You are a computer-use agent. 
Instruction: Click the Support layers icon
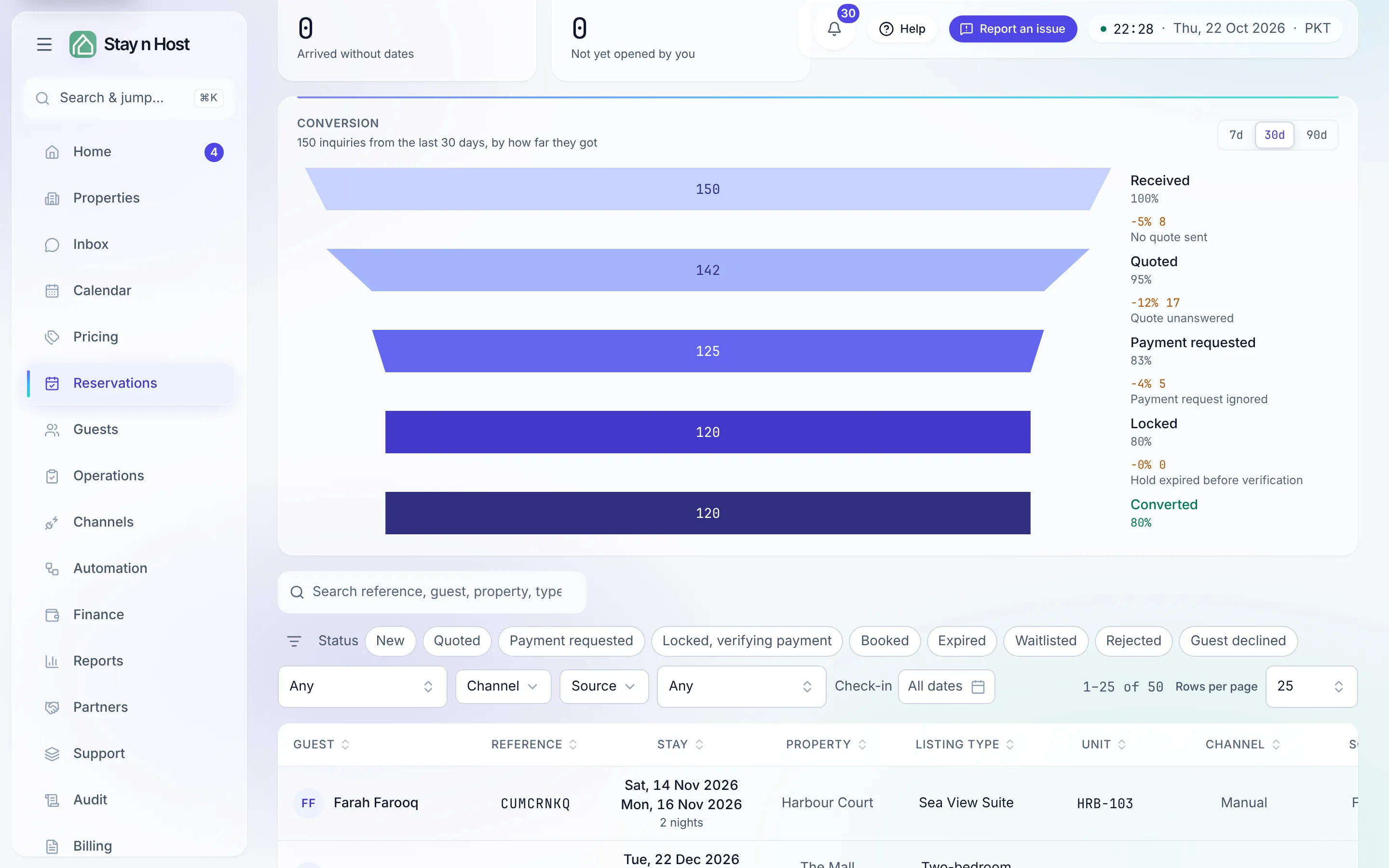coord(52,754)
